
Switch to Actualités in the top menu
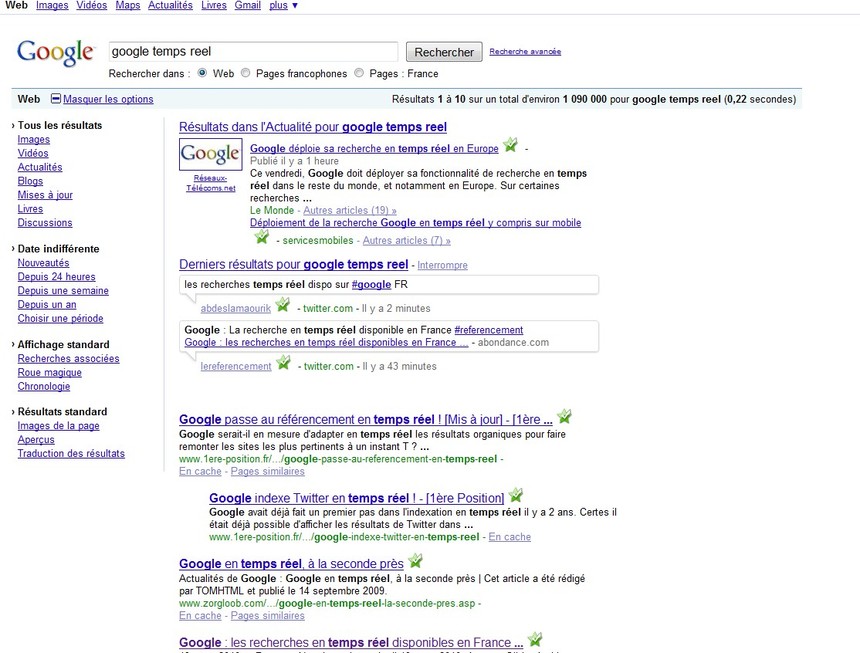(x=170, y=5)
